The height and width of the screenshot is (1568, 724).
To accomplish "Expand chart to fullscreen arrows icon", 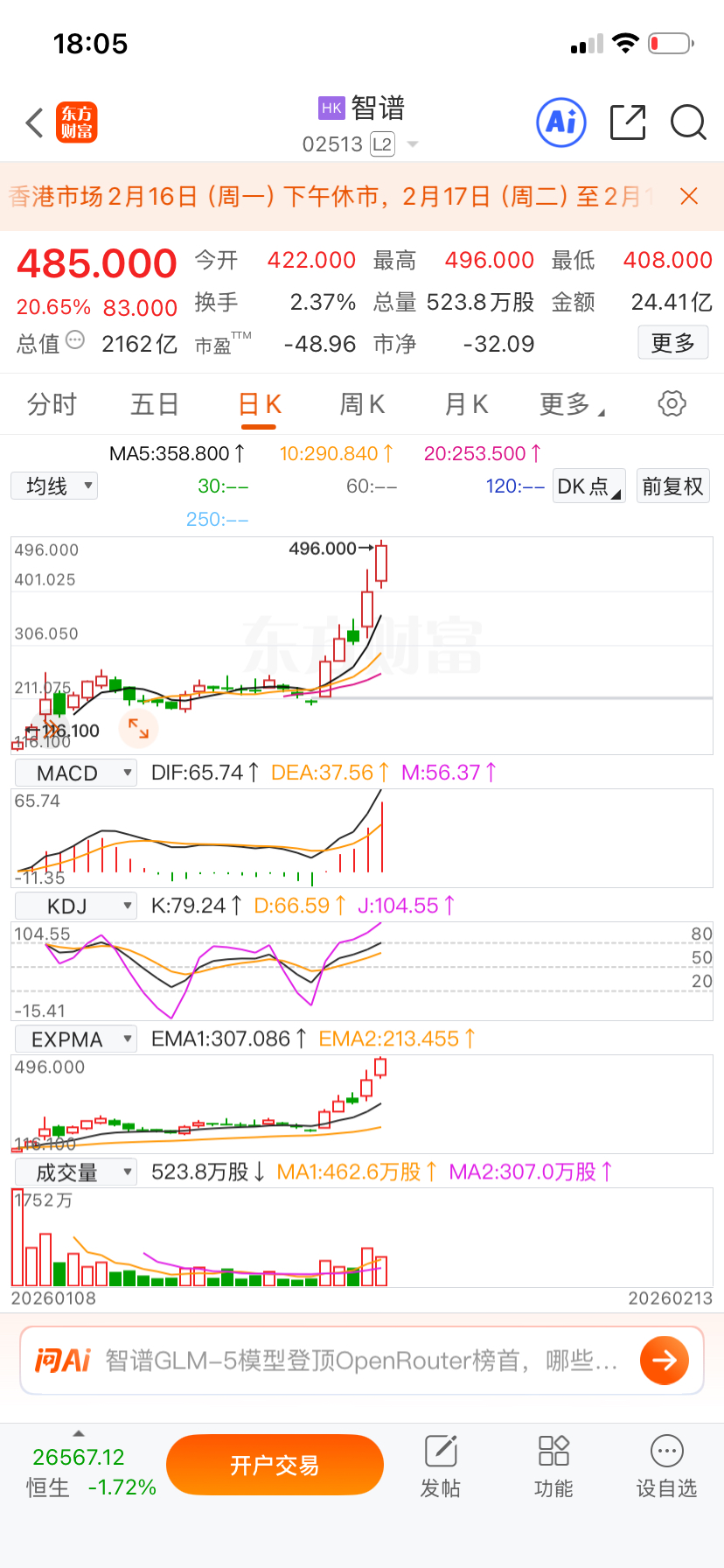I will point(138,728).
